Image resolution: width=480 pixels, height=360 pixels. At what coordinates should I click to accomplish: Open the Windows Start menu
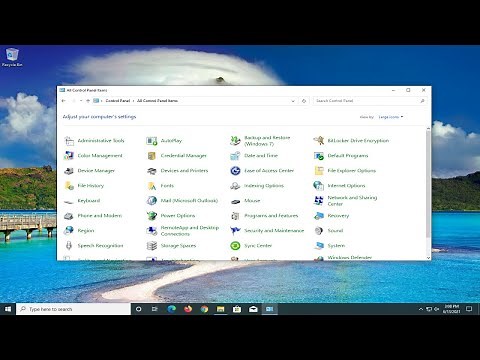click(x=8, y=309)
